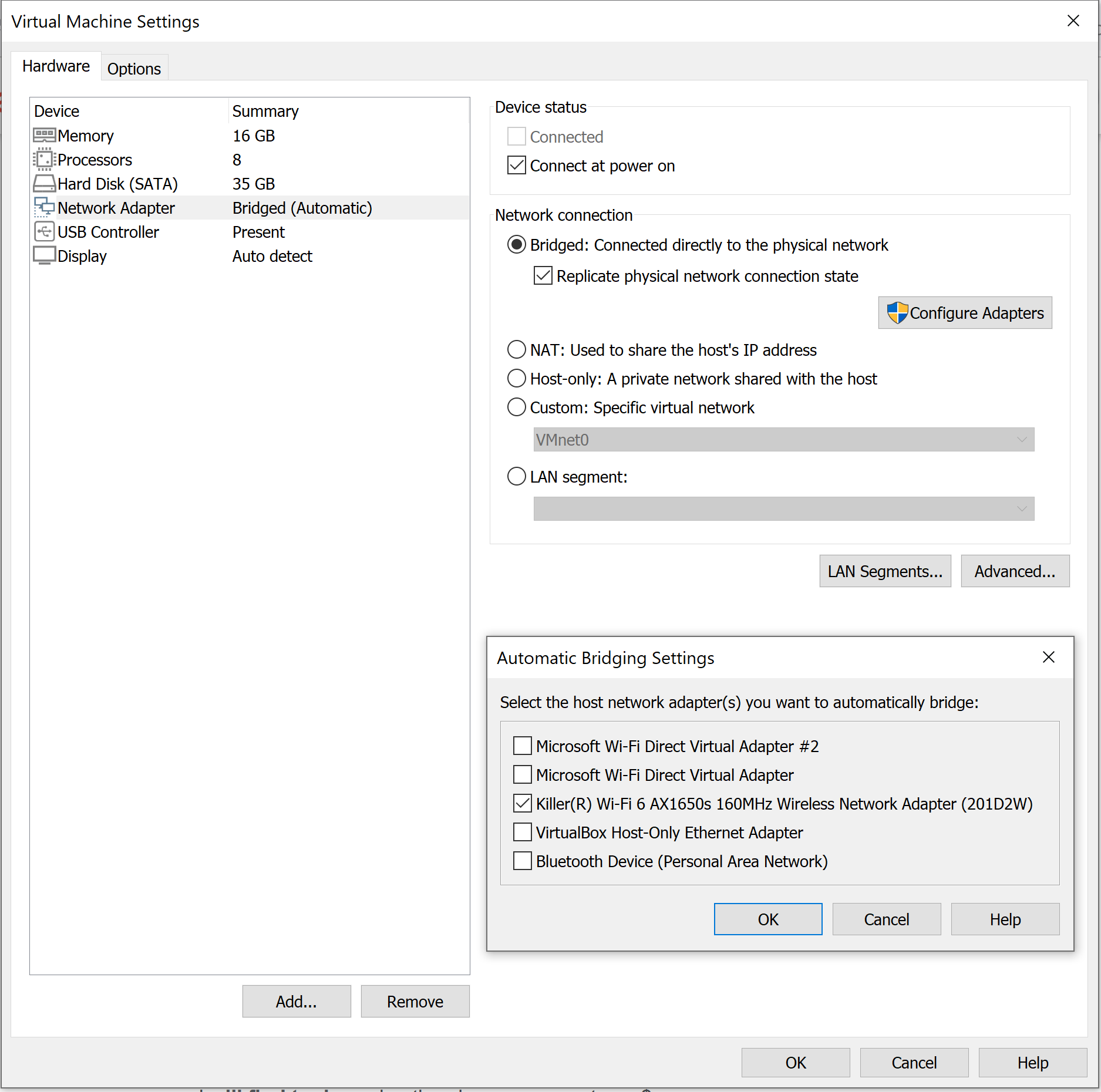Click the Processors chip icon
This screenshot has height=1092, width=1101.
click(x=44, y=160)
